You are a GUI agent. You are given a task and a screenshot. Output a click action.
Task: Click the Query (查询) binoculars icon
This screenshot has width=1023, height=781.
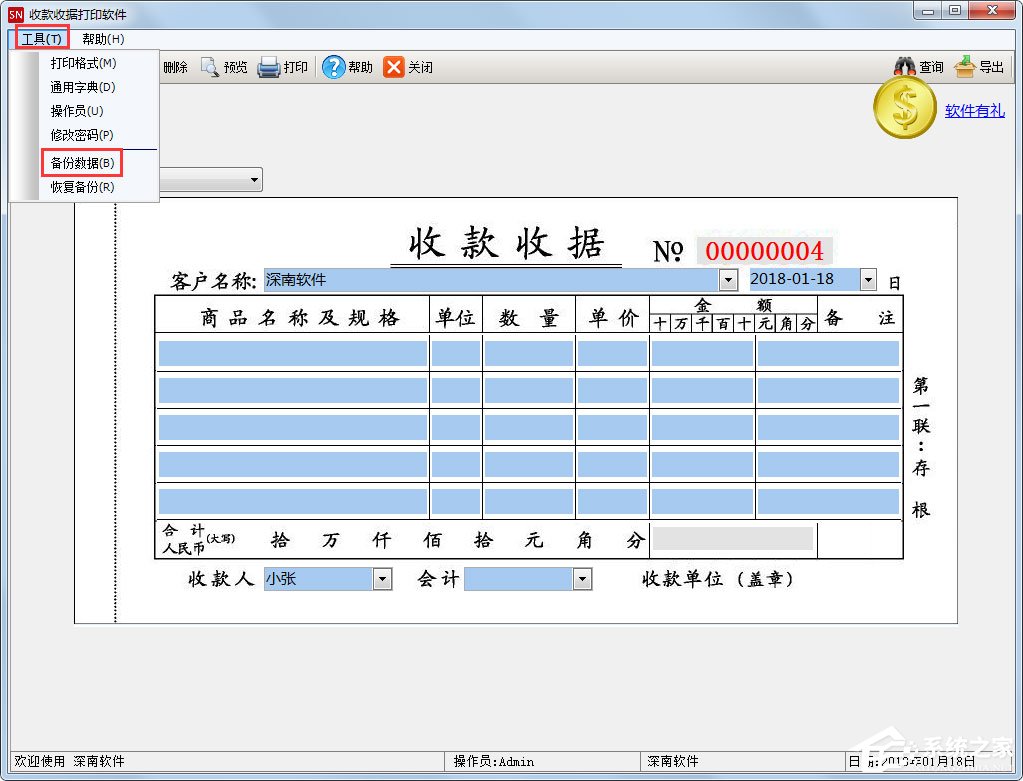tap(905, 67)
